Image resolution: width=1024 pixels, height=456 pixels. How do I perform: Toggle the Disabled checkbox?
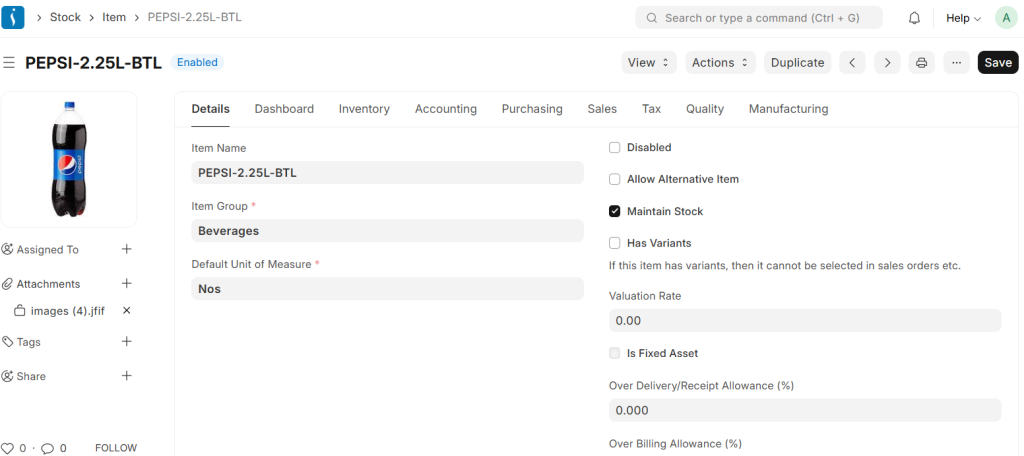click(x=614, y=148)
